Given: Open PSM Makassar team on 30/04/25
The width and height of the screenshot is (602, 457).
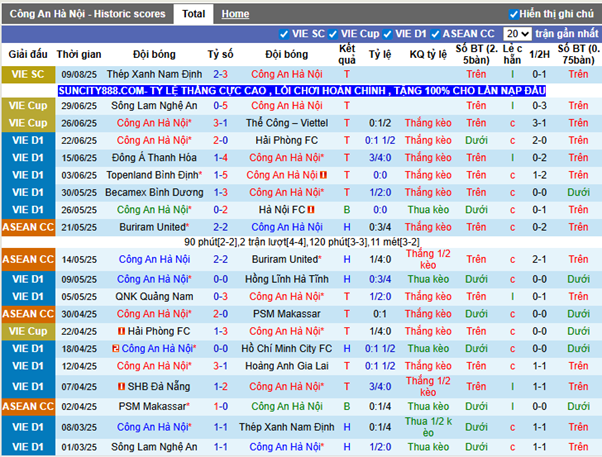Looking at the screenshot, I should [287, 314].
